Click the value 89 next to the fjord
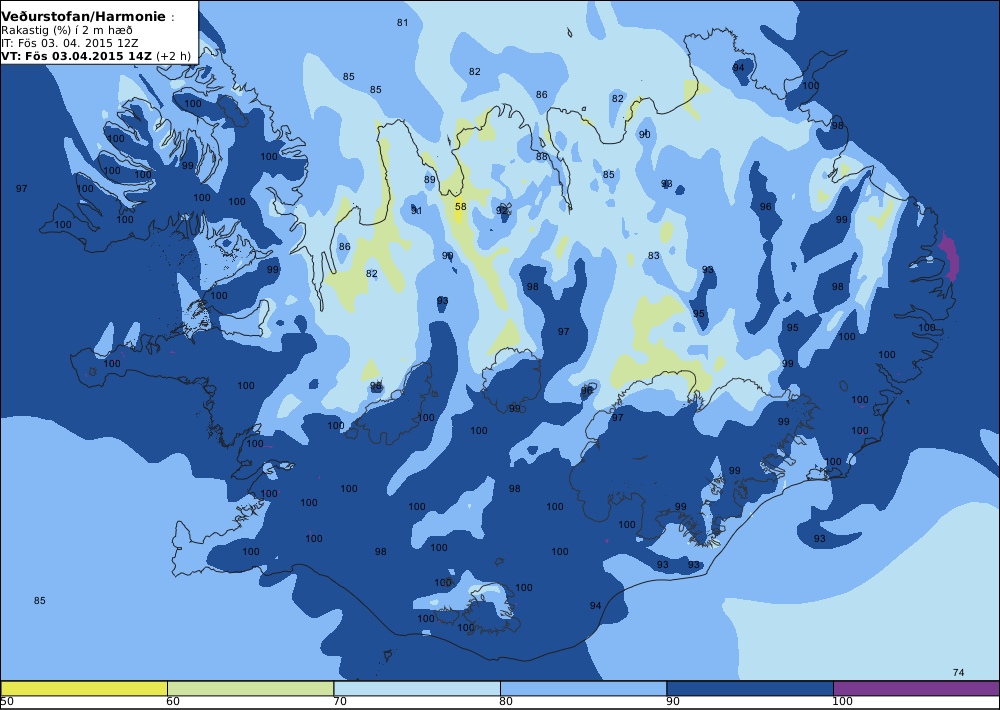The width and height of the screenshot is (1000, 710). [430, 180]
